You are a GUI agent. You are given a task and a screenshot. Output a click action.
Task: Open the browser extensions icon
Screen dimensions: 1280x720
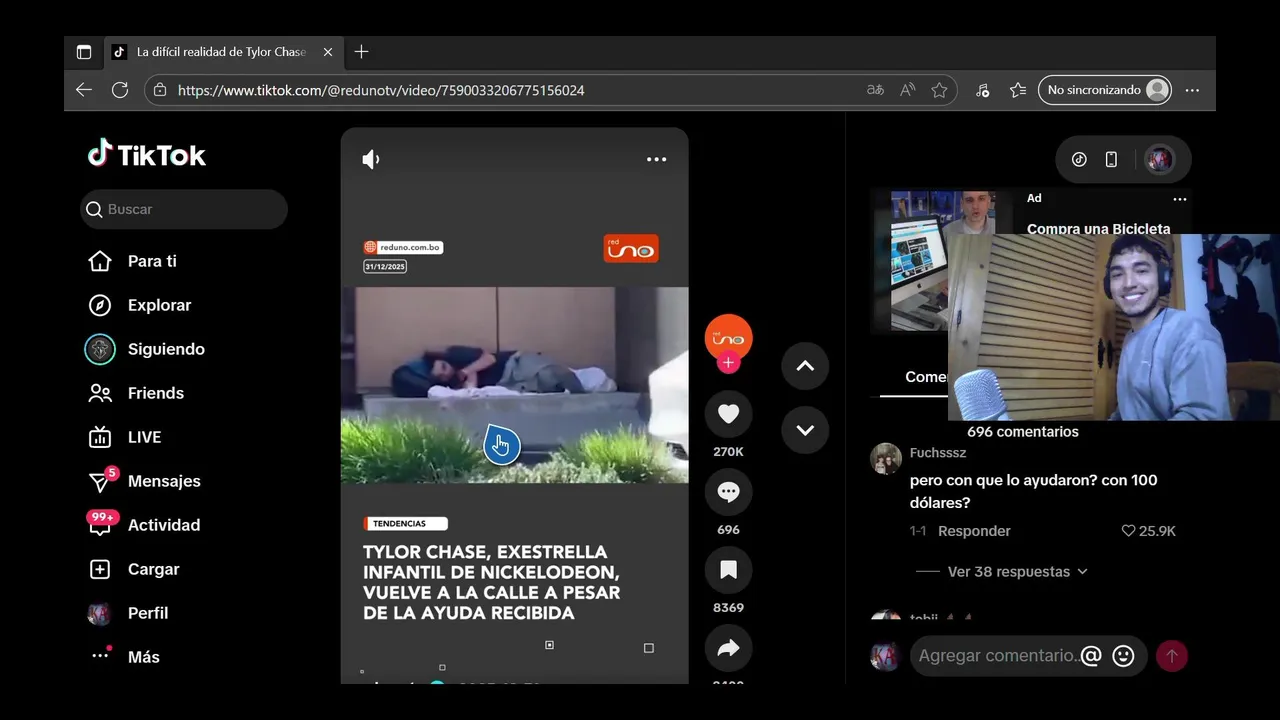click(x=983, y=90)
